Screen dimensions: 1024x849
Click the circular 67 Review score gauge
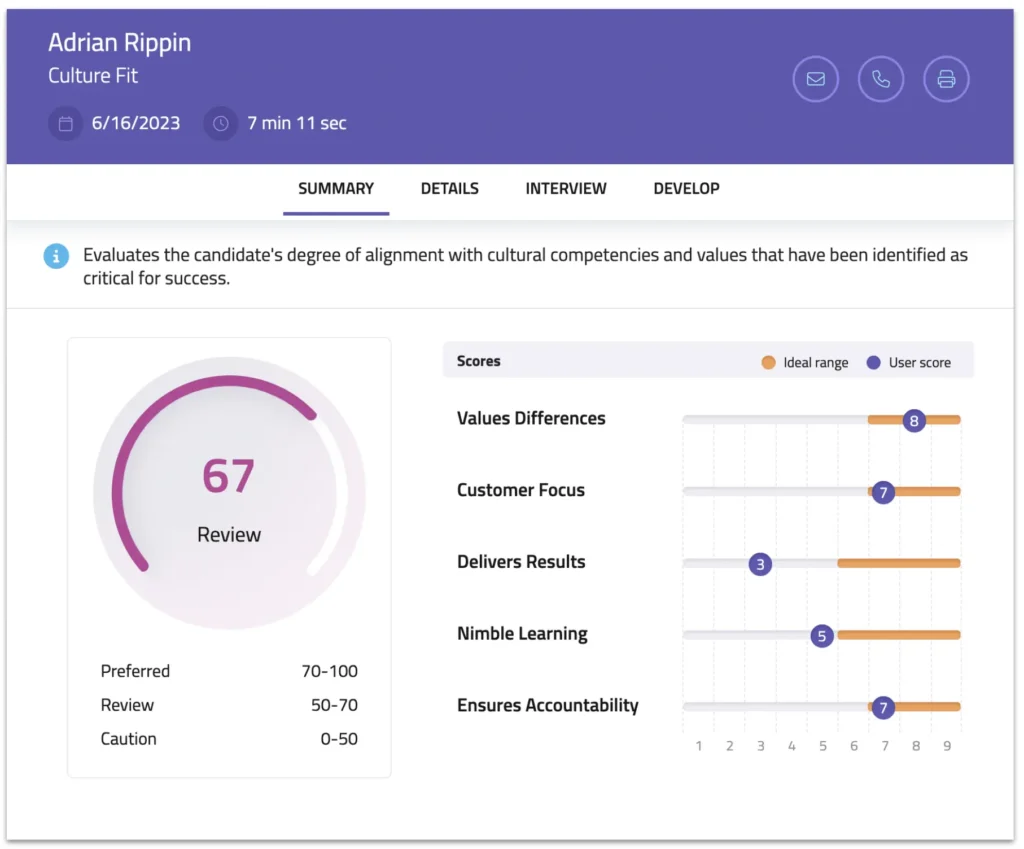pos(229,493)
